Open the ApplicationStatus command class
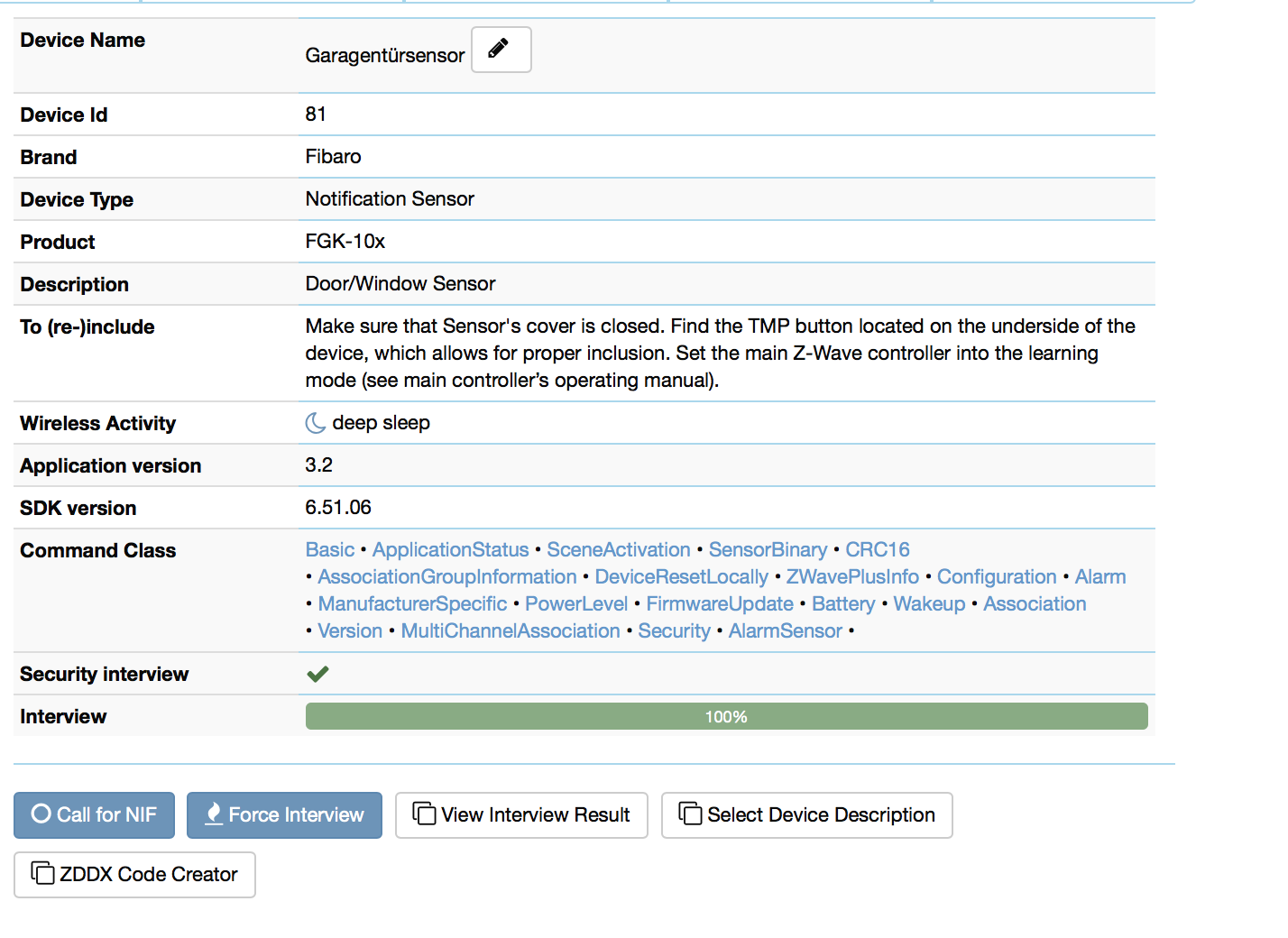 click(450, 550)
